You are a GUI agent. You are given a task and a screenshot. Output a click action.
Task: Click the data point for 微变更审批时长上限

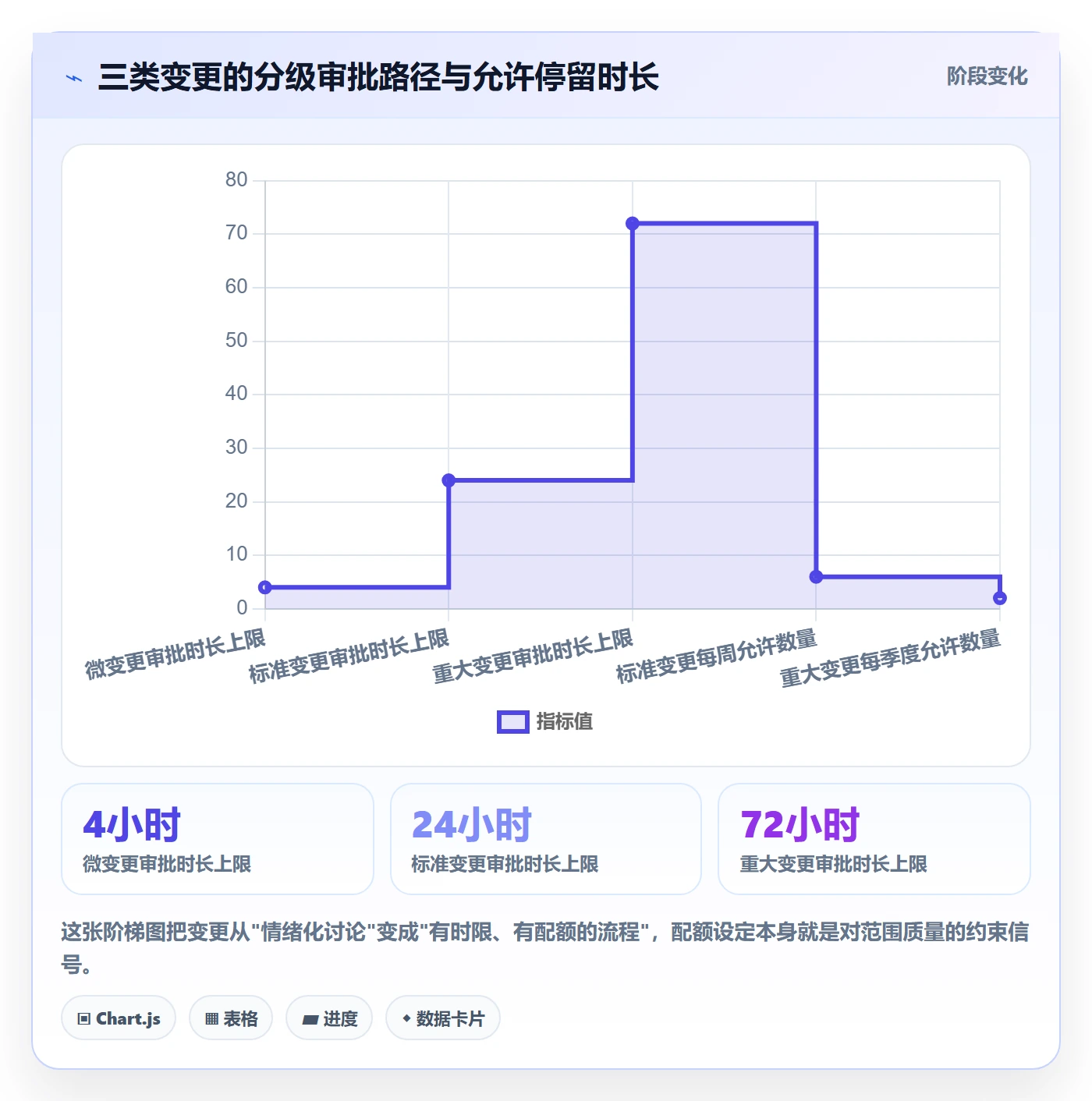pyautogui.click(x=265, y=587)
